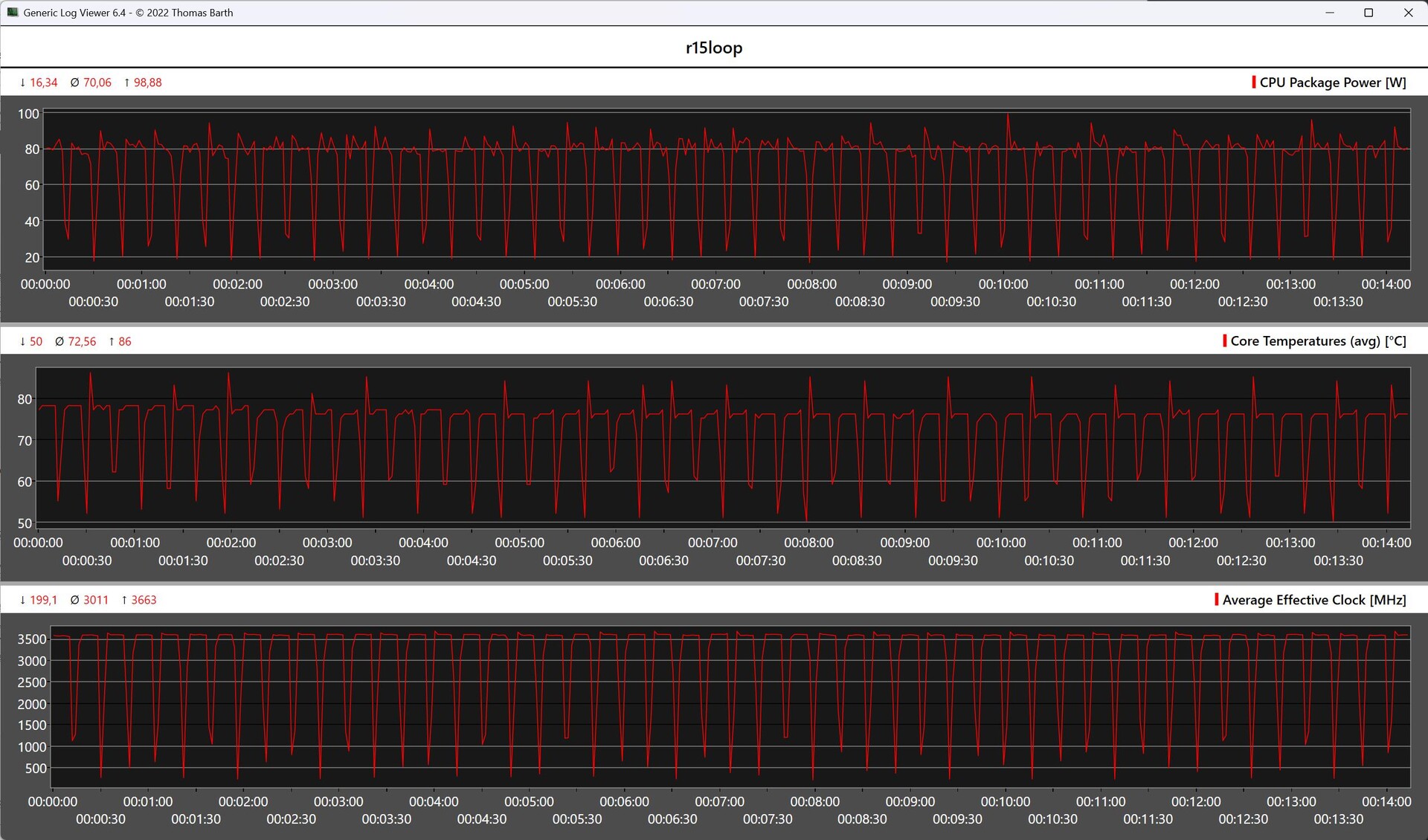Click the minimum temperature value 50
This screenshot has width=1428, height=840.
[36, 341]
